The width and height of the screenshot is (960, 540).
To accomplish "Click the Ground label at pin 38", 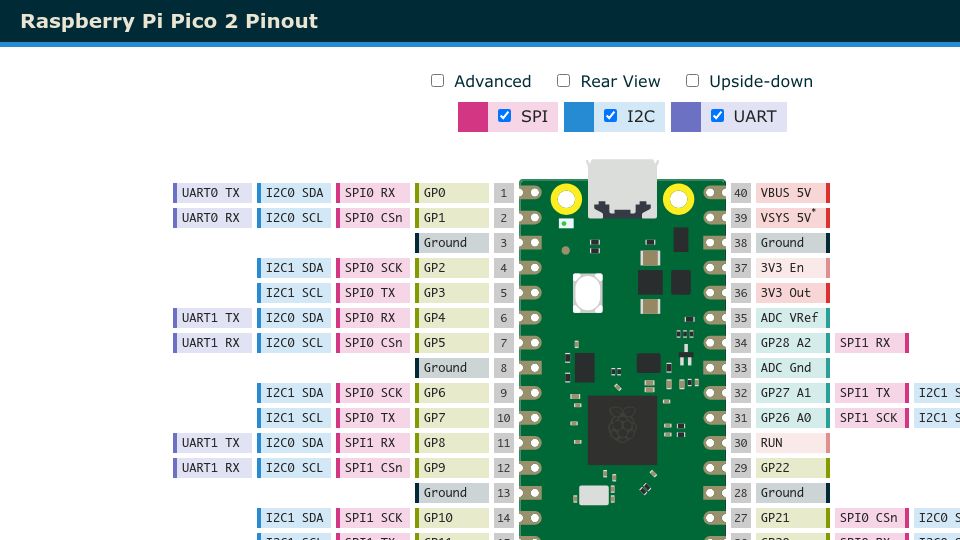I will (793, 243).
